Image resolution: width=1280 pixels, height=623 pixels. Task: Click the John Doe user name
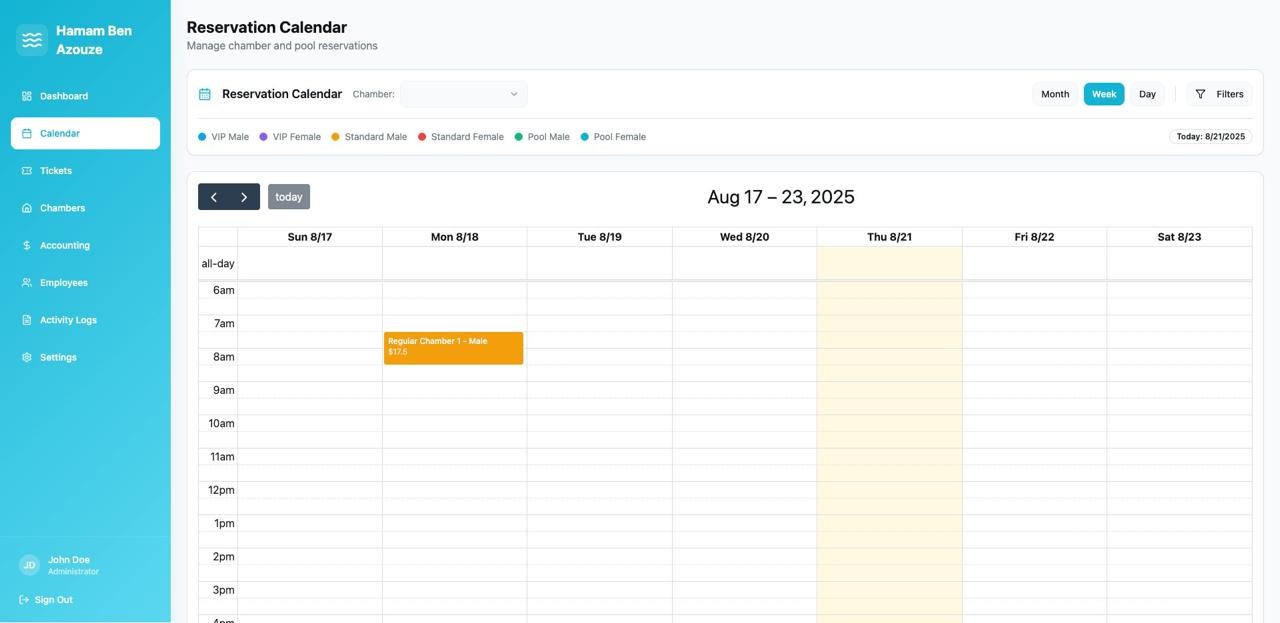pyautogui.click(x=69, y=560)
